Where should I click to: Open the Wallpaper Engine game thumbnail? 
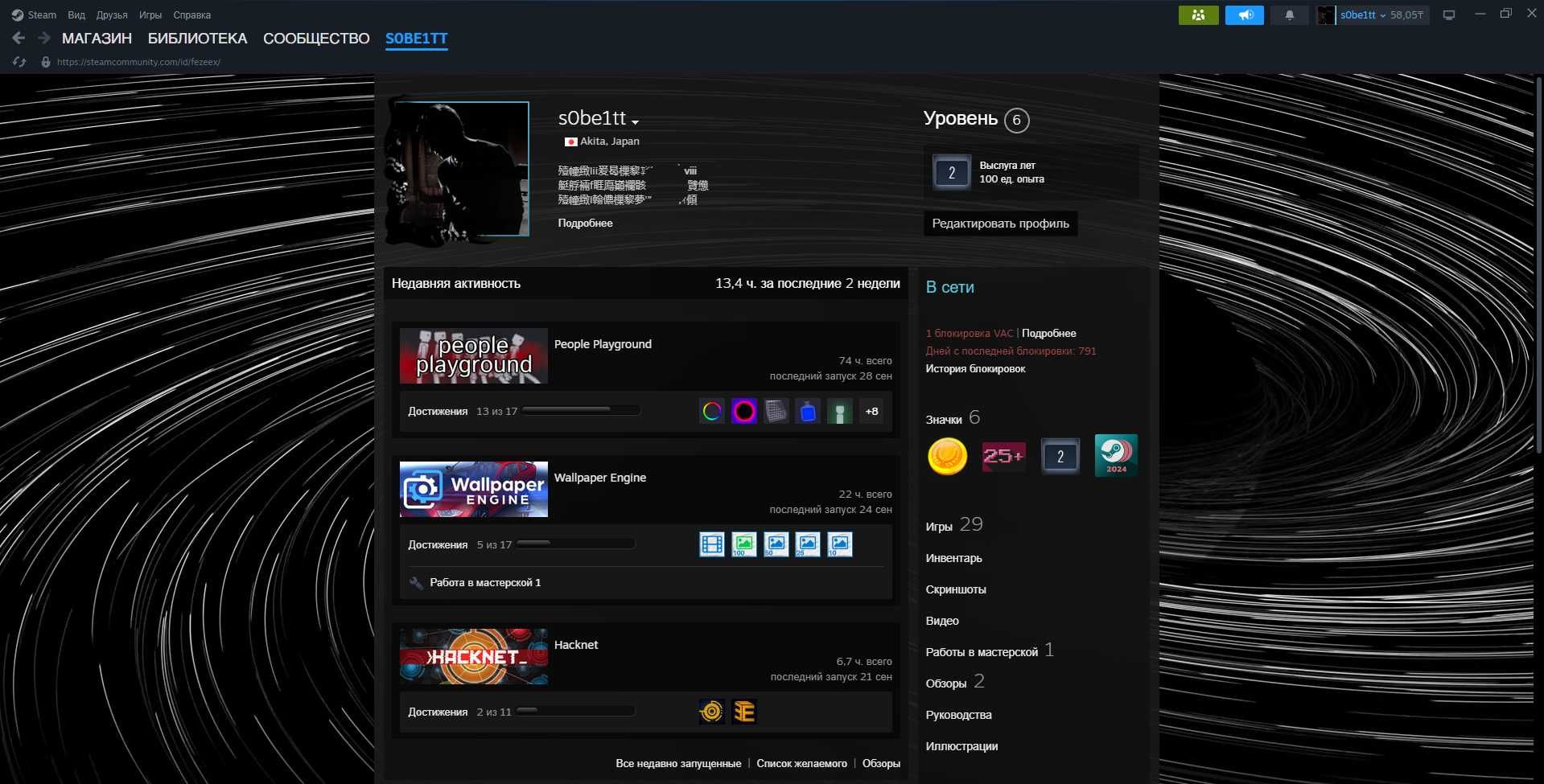coord(473,489)
